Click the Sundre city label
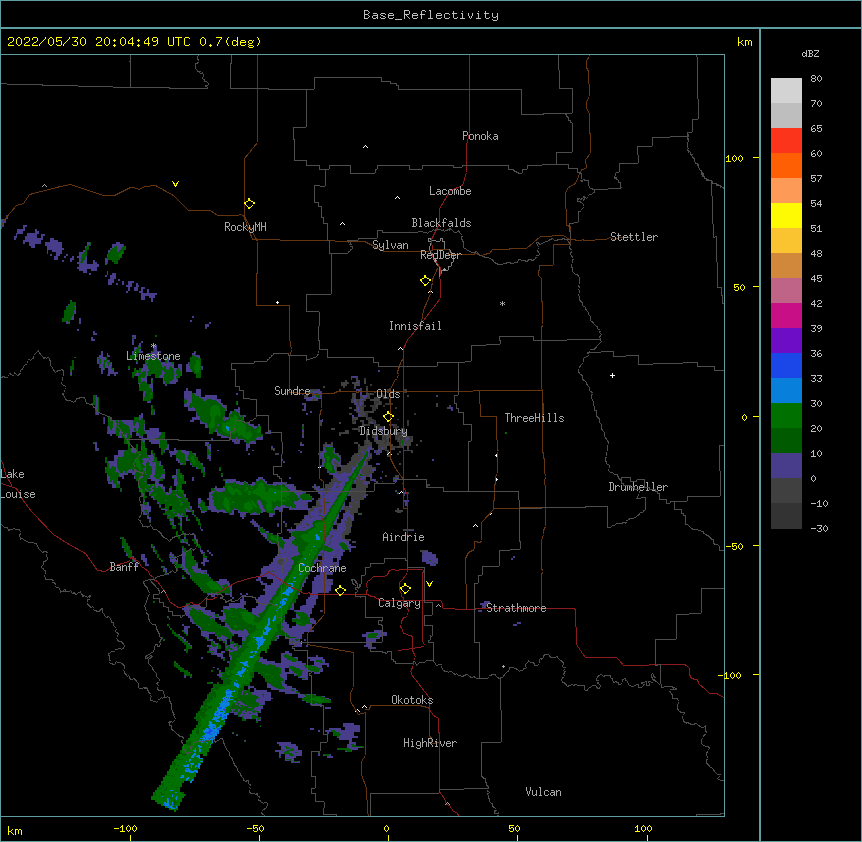Viewport: 862px width, 842px height. click(x=292, y=391)
